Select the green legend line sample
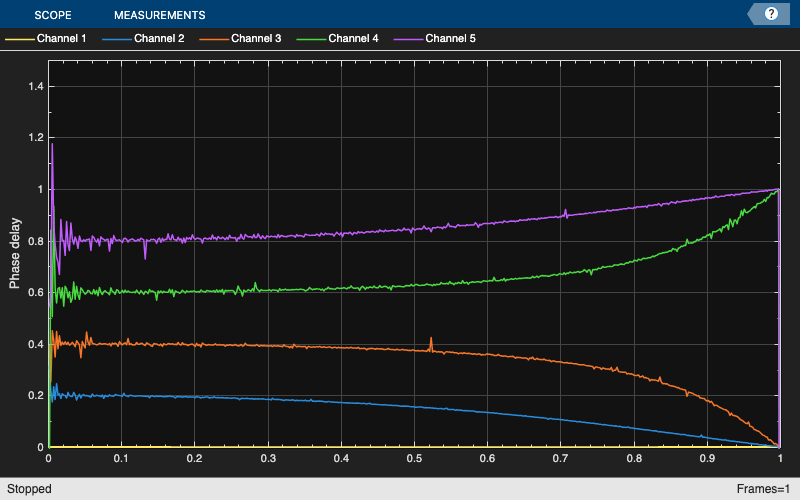This screenshot has width=800, height=500. coord(312,39)
